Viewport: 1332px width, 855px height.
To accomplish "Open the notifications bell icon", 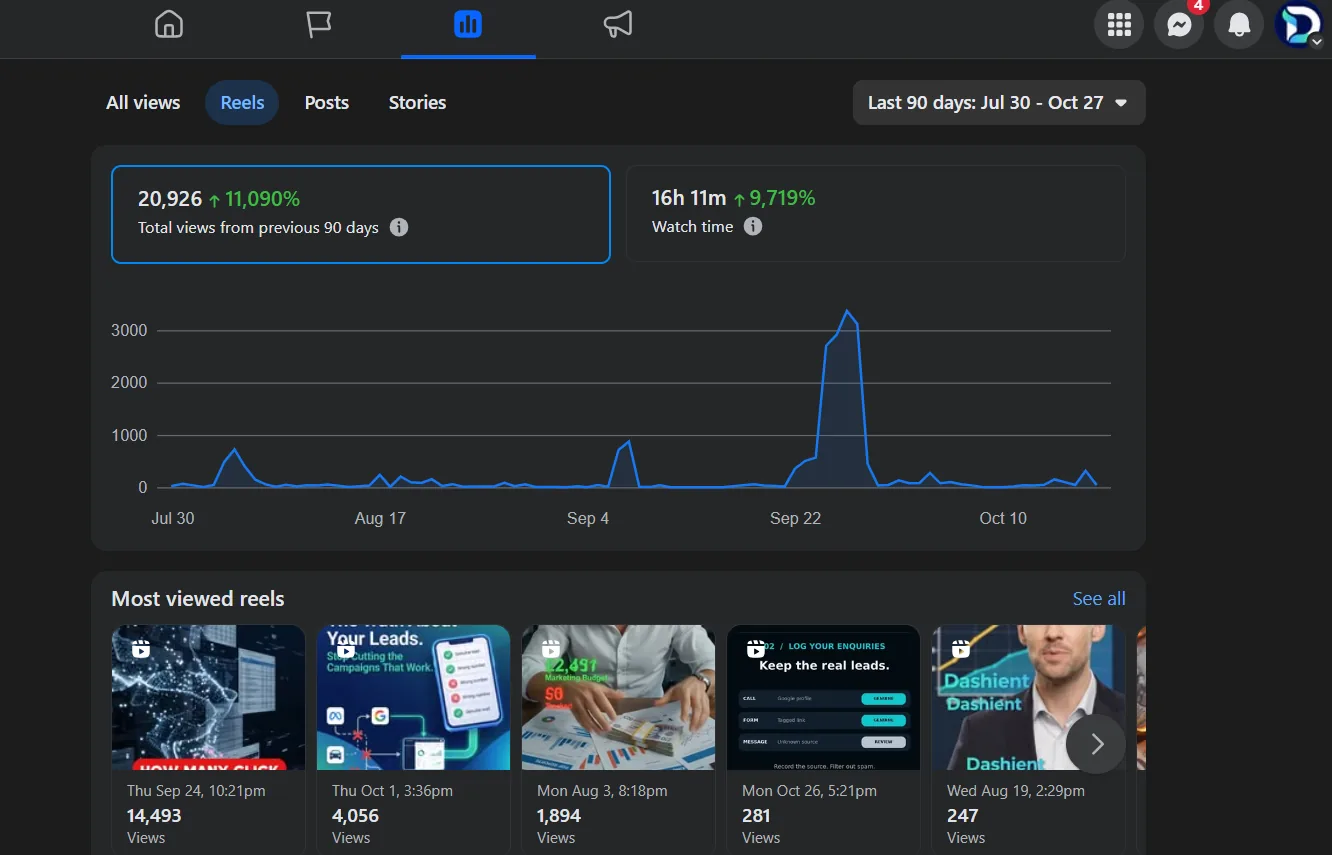I will pos(1239,24).
